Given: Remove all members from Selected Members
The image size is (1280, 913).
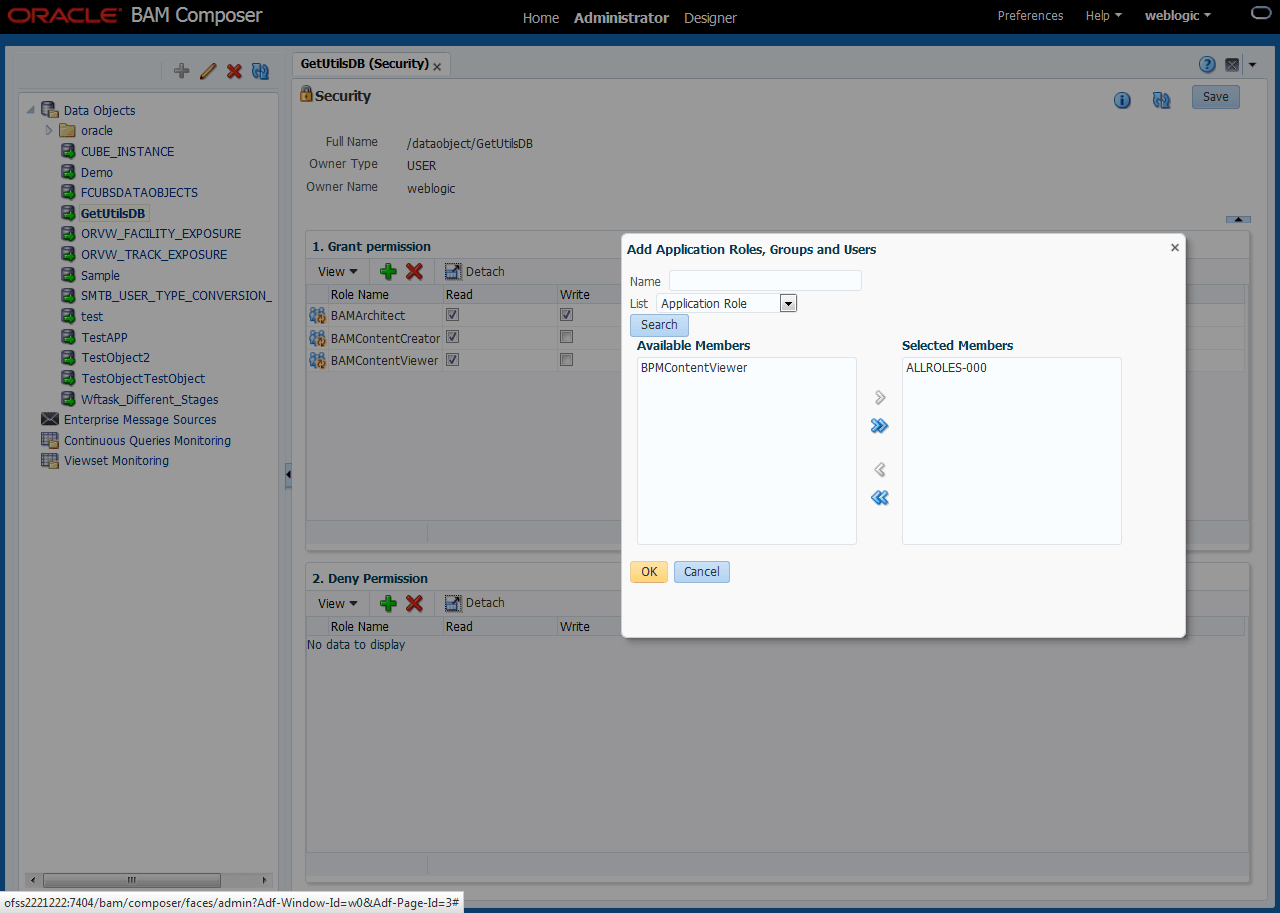Looking at the screenshot, I should (x=880, y=498).
